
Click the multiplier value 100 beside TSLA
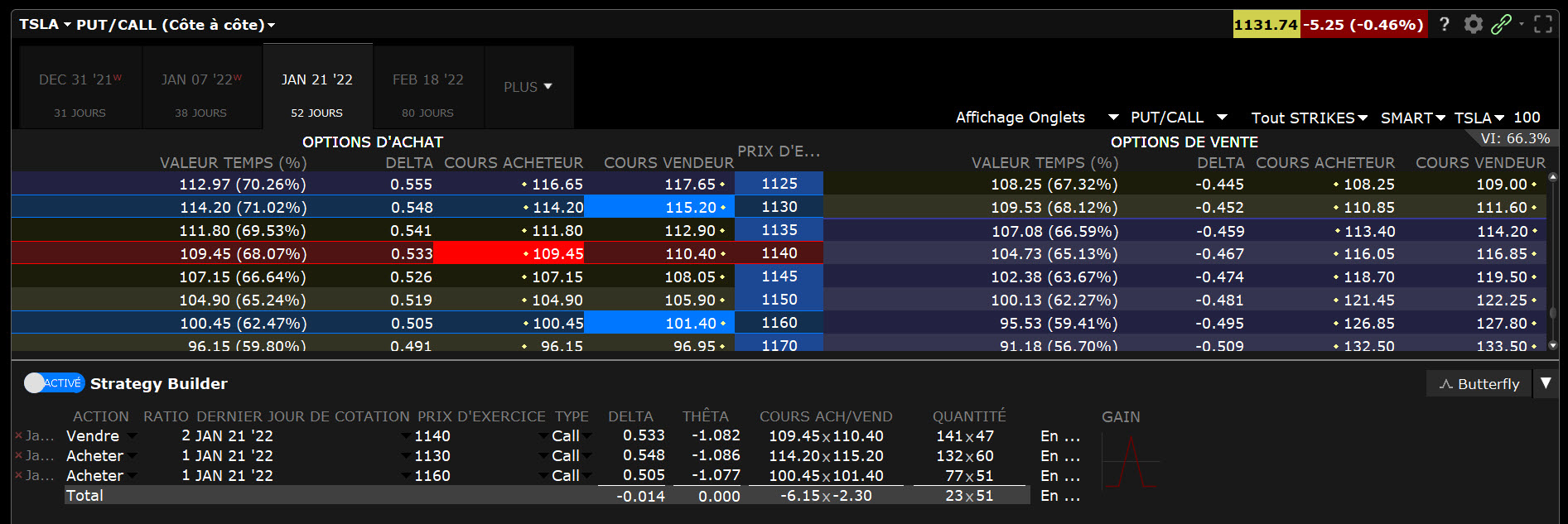(1527, 118)
